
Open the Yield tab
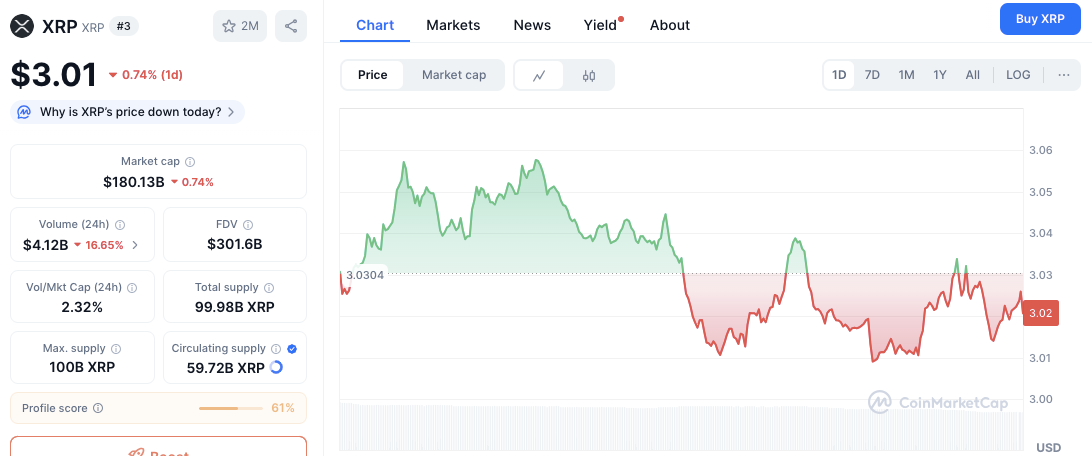click(600, 25)
